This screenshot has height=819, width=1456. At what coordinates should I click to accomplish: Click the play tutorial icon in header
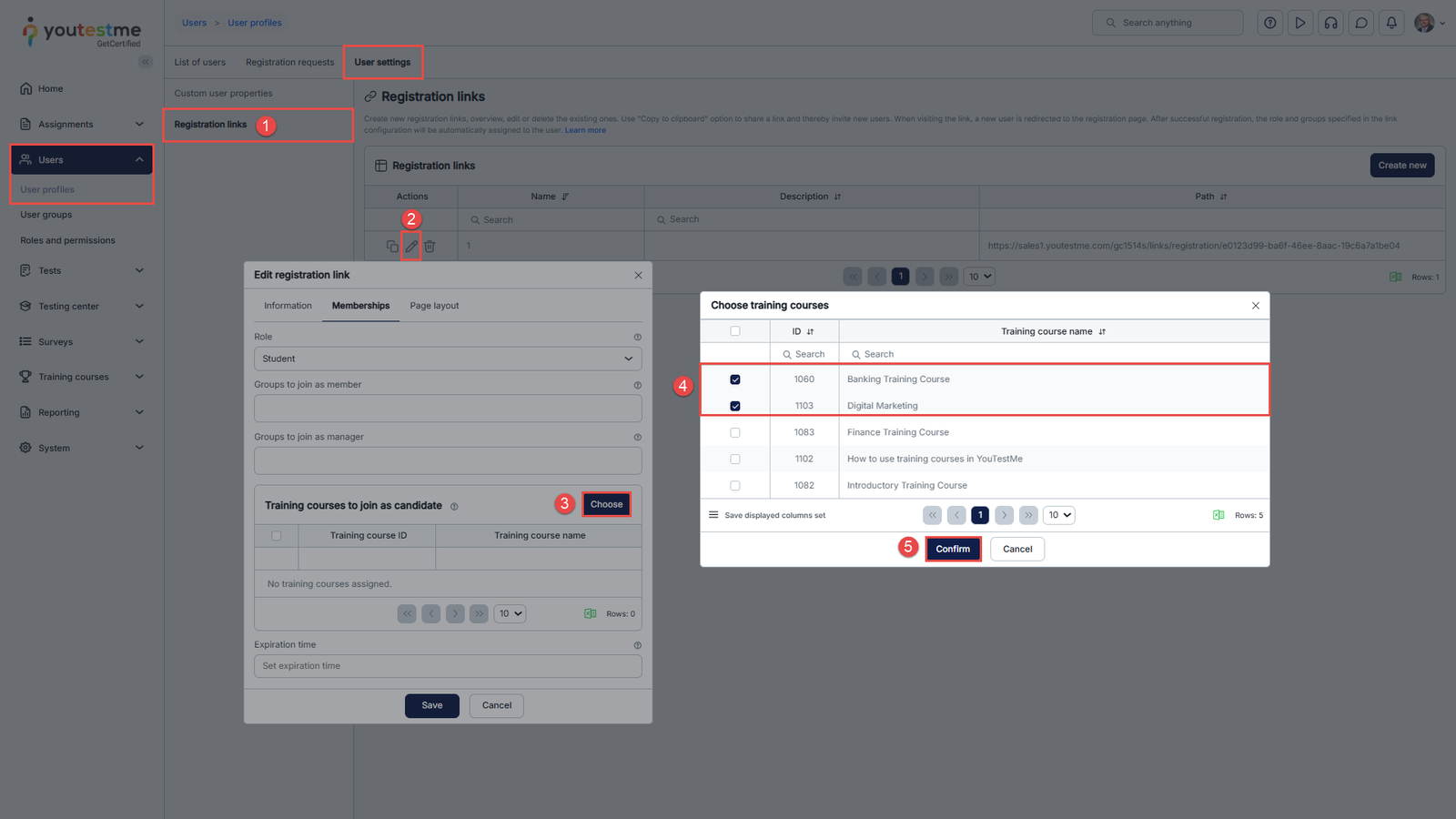click(1300, 23)
